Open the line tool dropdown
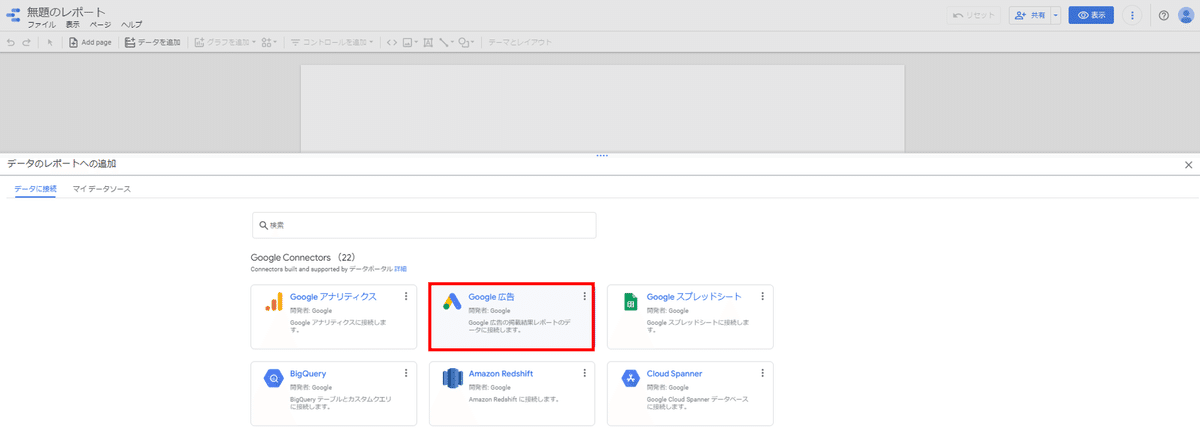Image resolution: width=1200 pixels, height=433 pixels. click(446, 42)
